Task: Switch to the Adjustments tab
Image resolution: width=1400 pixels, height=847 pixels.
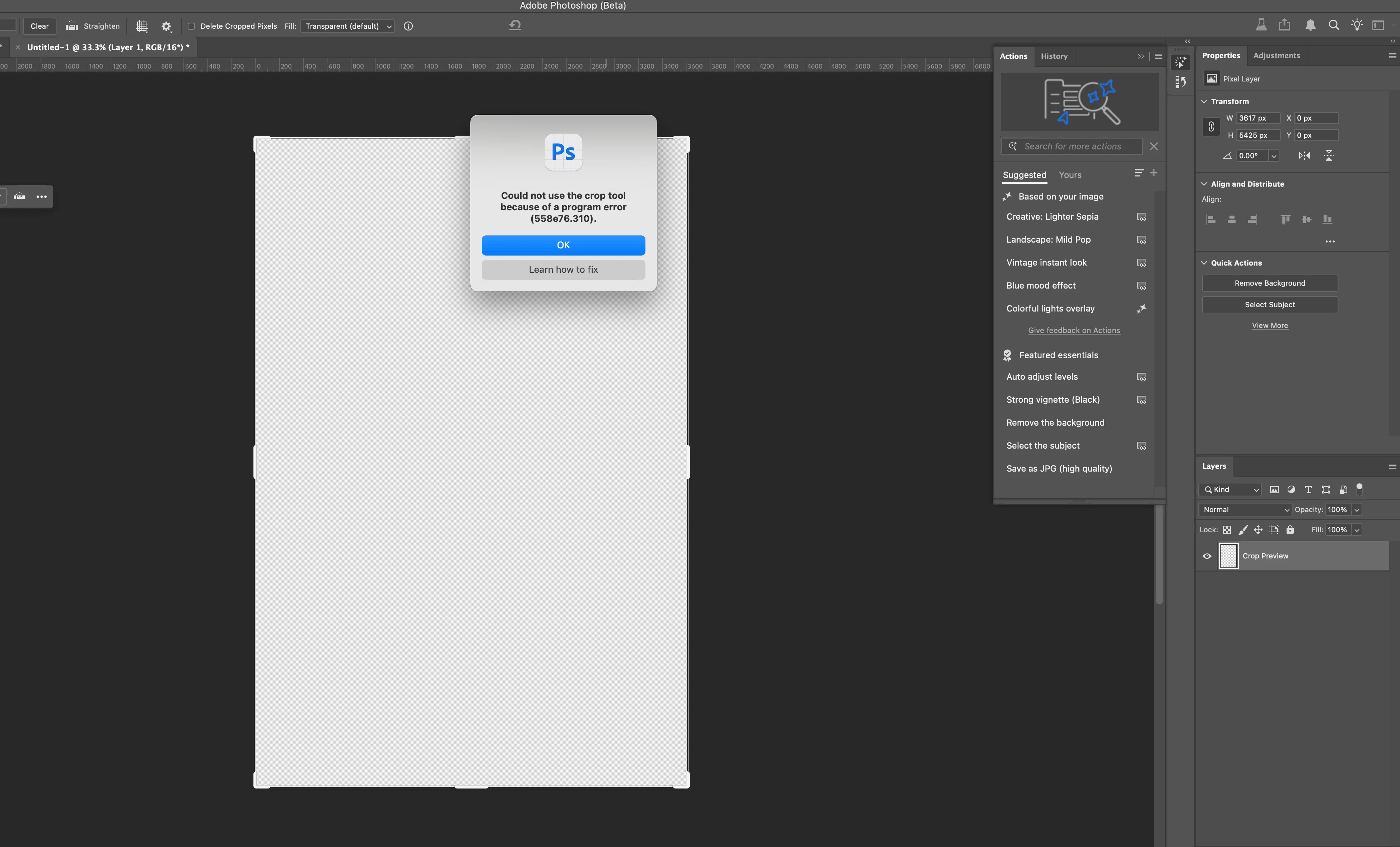Action: click(1276, 56)
